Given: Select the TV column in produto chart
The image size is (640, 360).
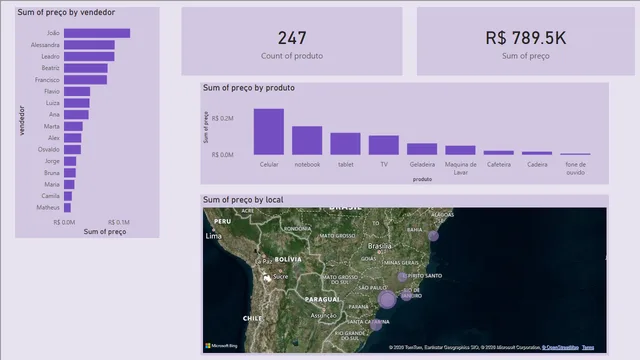Looking at the screenshot, I should click(384, 145).
